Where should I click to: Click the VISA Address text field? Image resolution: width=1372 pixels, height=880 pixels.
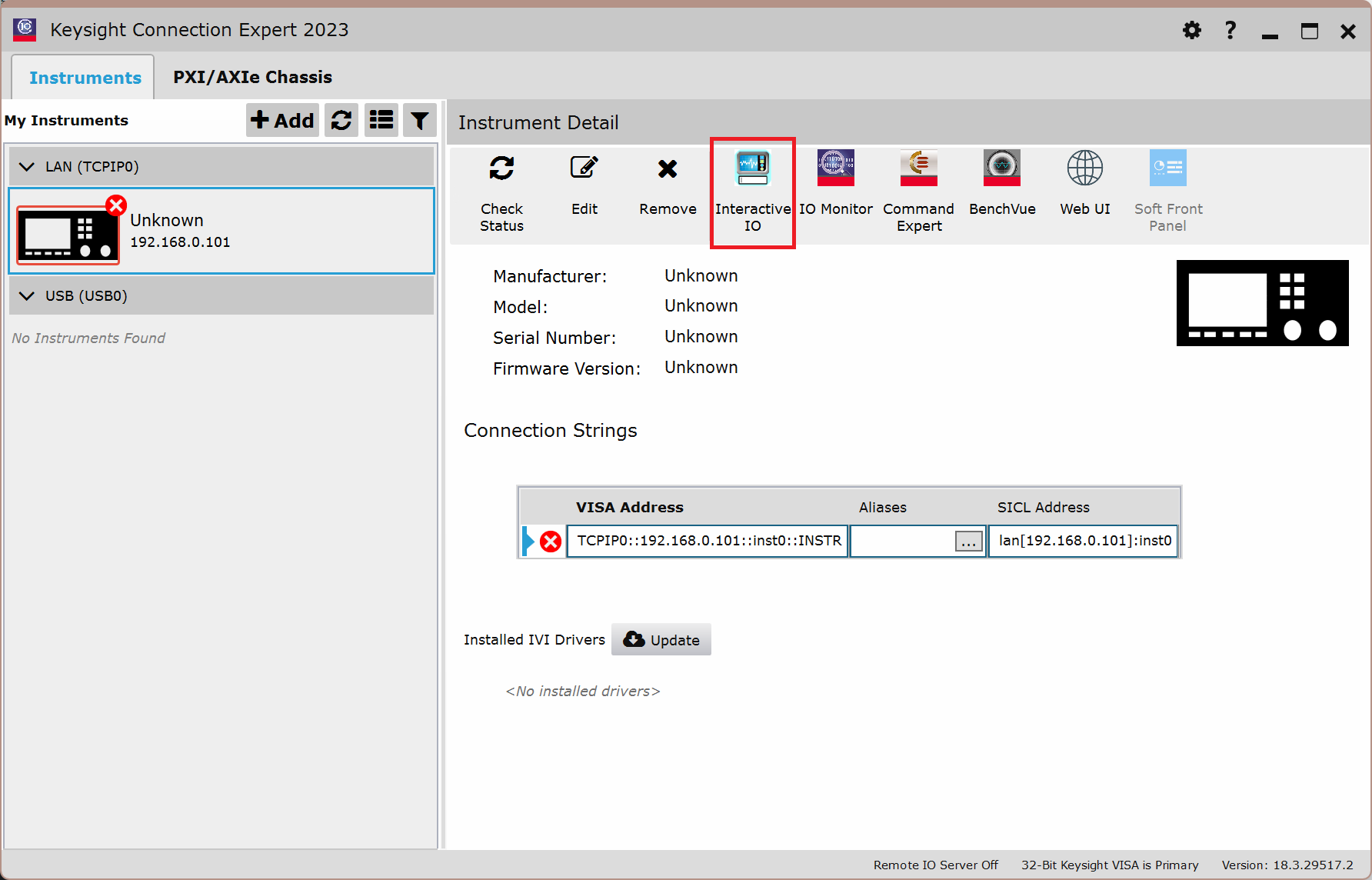(x=708, y=541)
